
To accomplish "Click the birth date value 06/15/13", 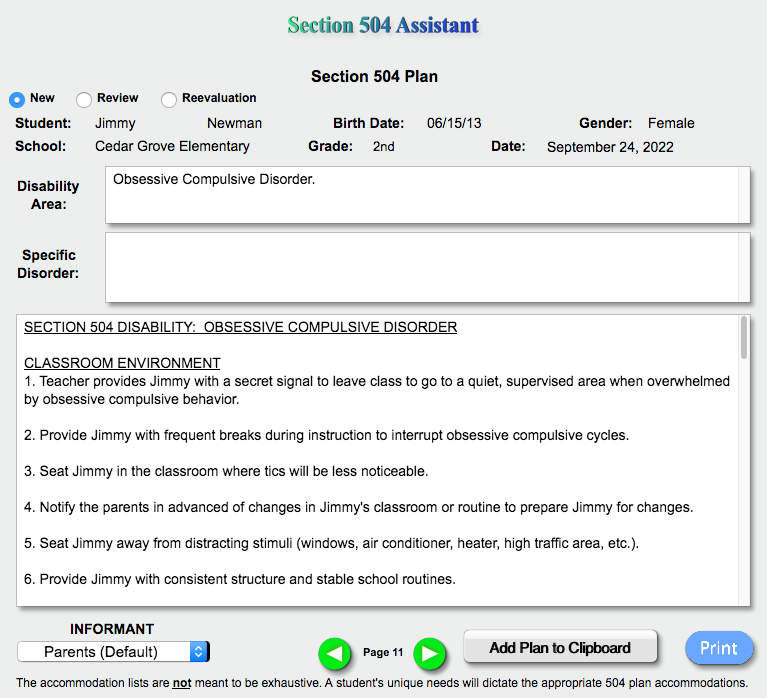I will pyautogui.click(x=454, y=123).
